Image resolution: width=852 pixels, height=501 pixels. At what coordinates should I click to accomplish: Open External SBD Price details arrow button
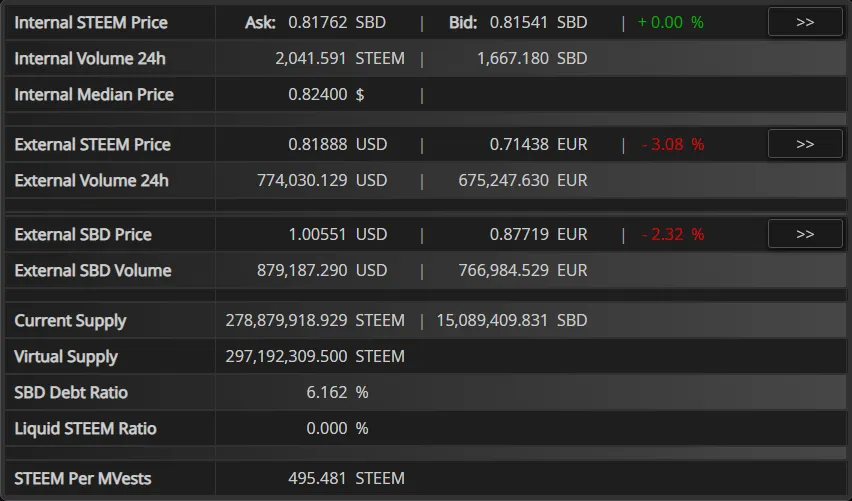click(805, 234)
